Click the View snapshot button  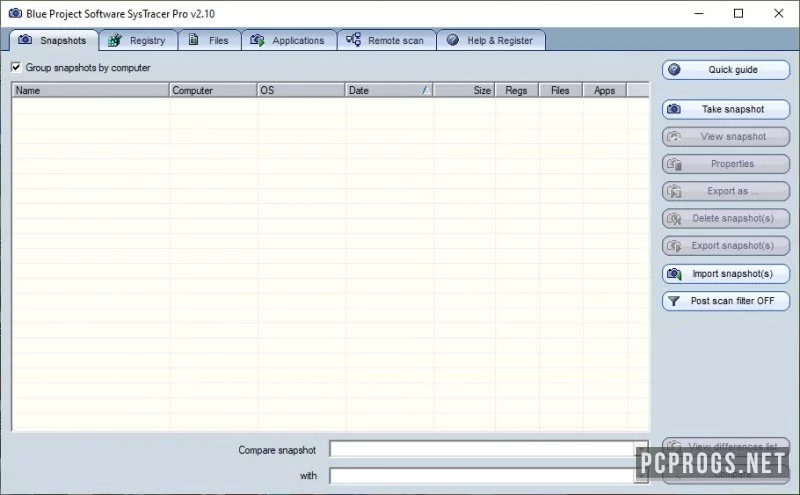tap(726, 137)
